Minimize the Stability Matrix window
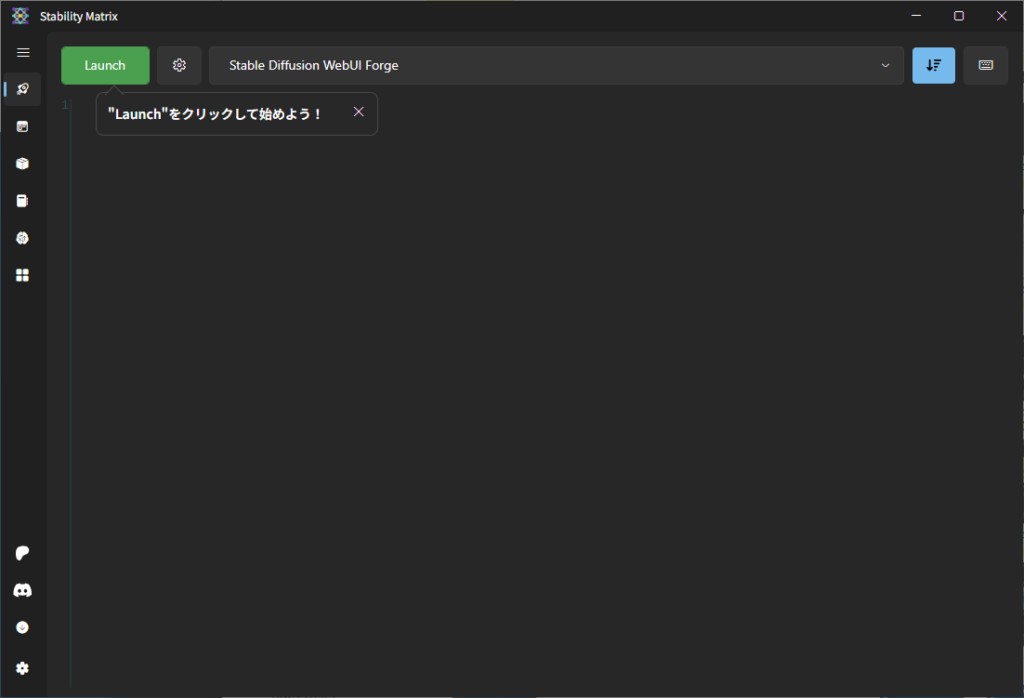The width and height of the screenshot is (1024, 698). point(916,16)
